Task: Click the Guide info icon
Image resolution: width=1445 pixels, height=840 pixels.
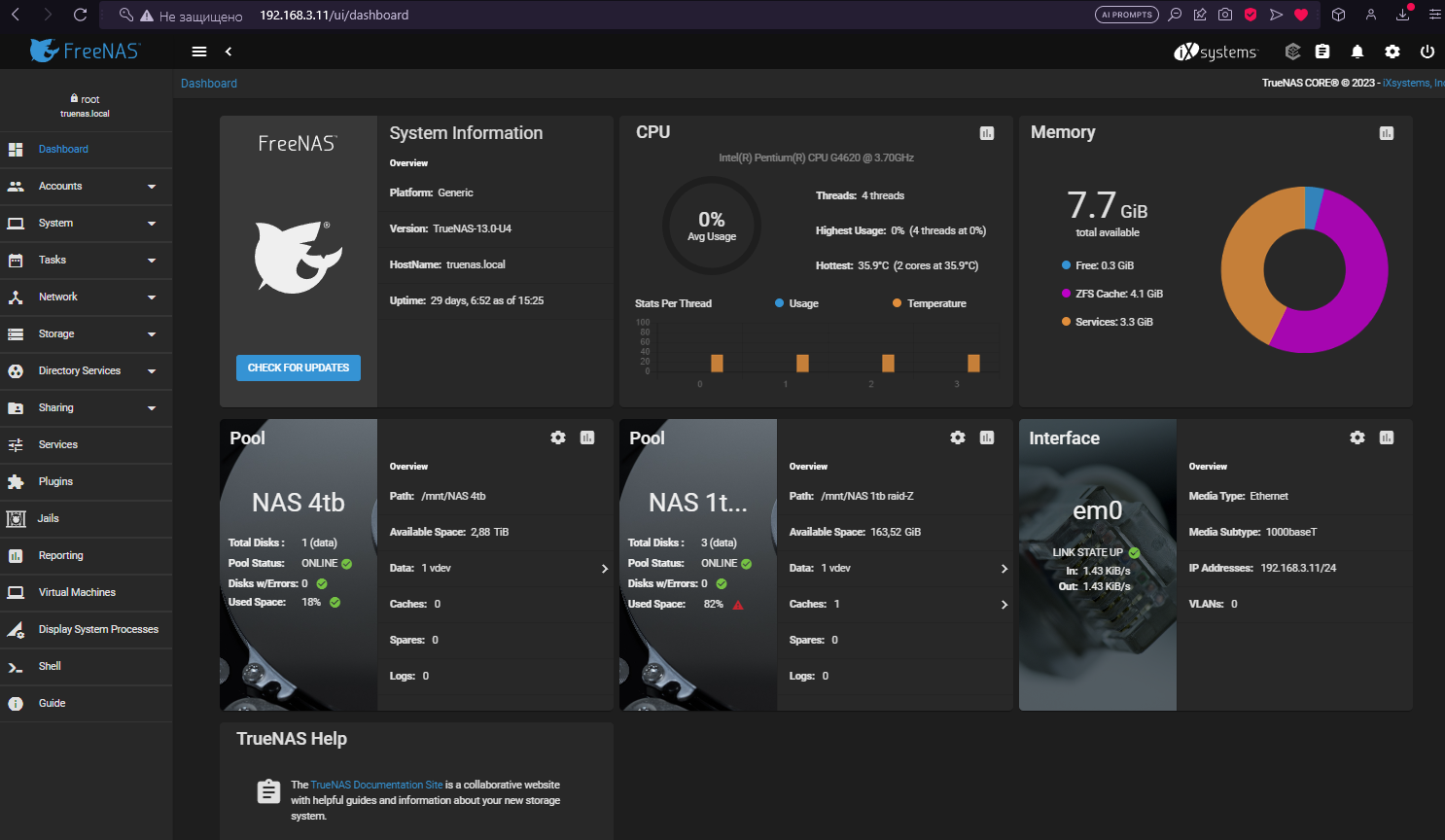Action: click(16, 704)
